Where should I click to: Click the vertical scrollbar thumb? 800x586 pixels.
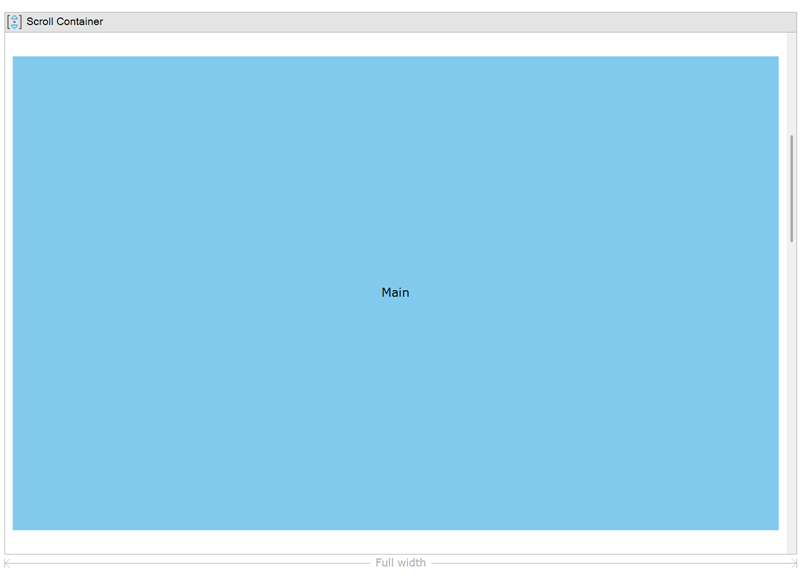coord(791,188)
